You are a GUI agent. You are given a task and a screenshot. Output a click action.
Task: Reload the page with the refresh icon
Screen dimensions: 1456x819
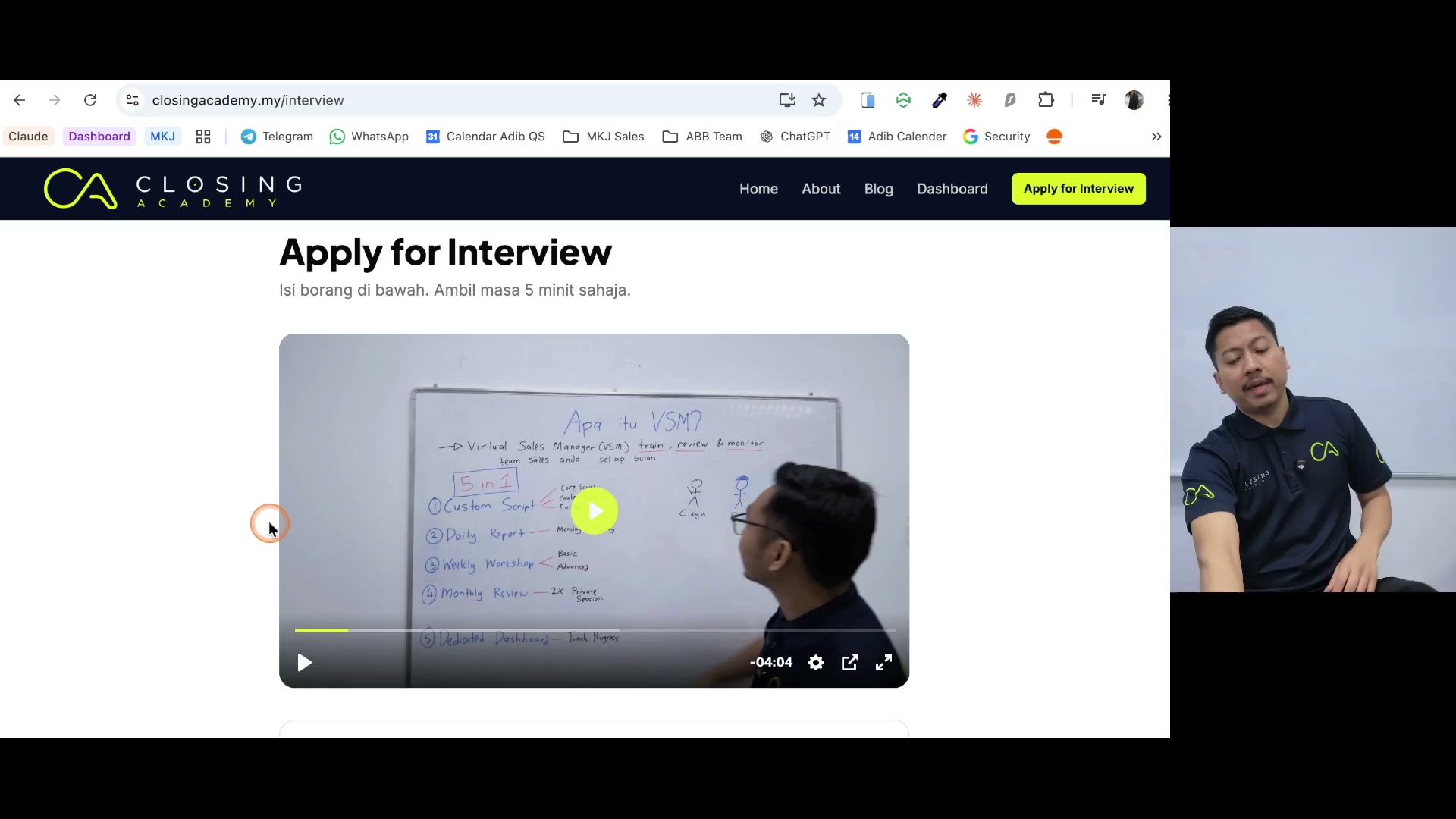click(x=90, y=100)
